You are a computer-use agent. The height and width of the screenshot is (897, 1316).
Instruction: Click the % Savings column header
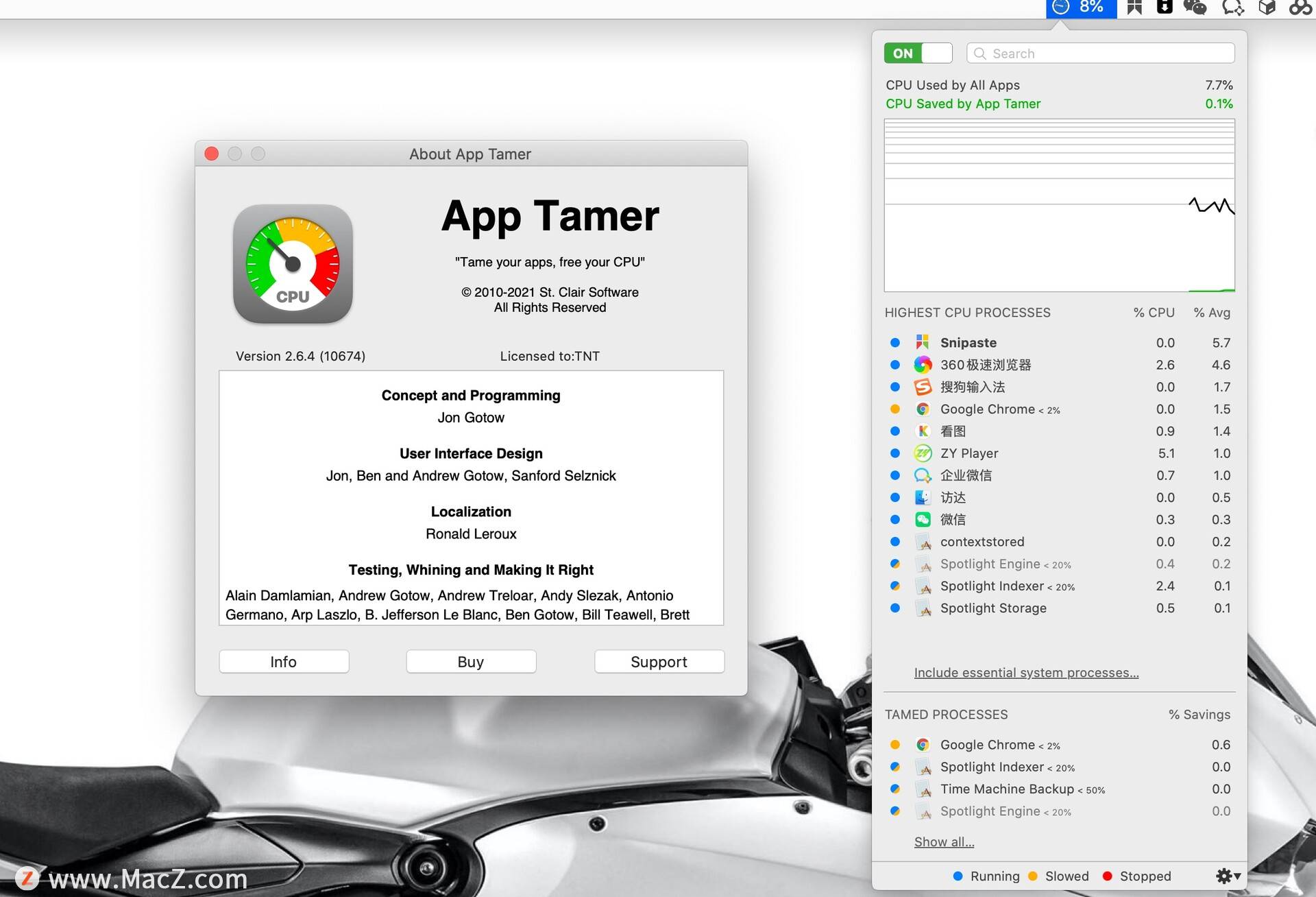point(1199,715)
